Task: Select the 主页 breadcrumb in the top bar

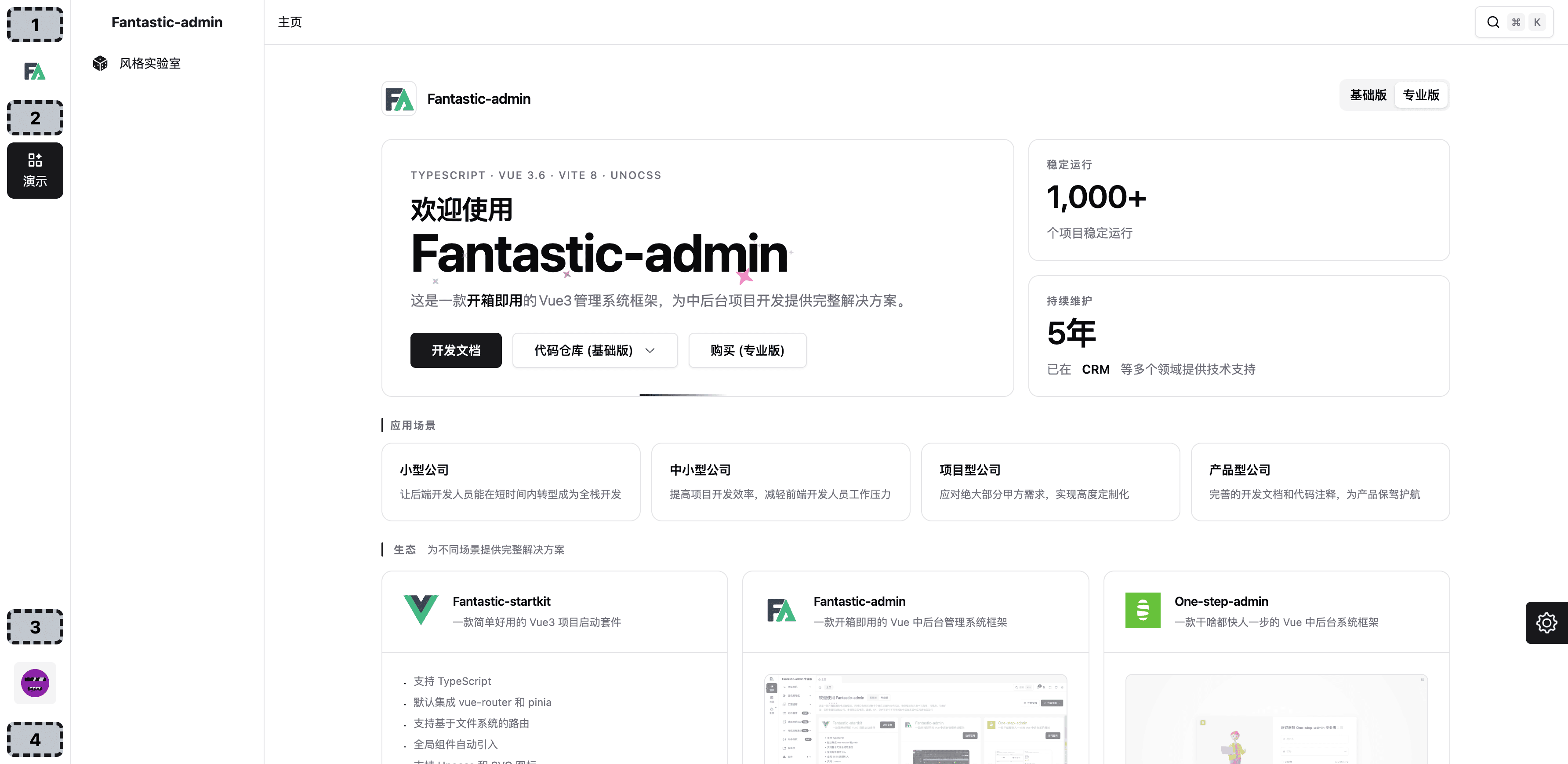Action: coord(290,22)
